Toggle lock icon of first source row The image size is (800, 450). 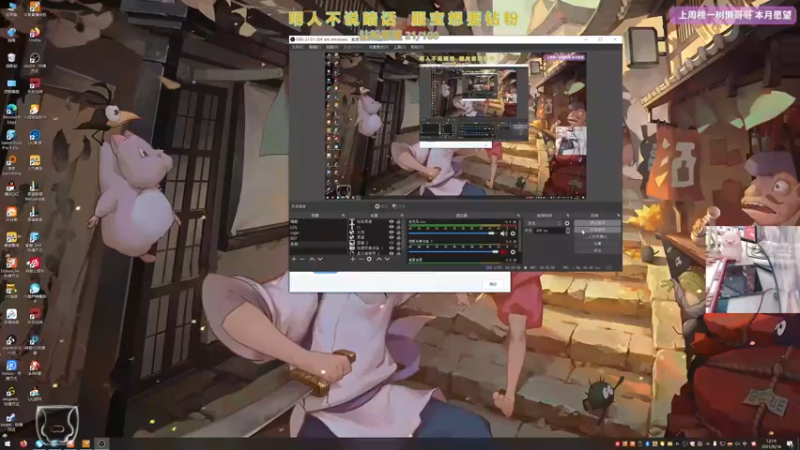398,221
